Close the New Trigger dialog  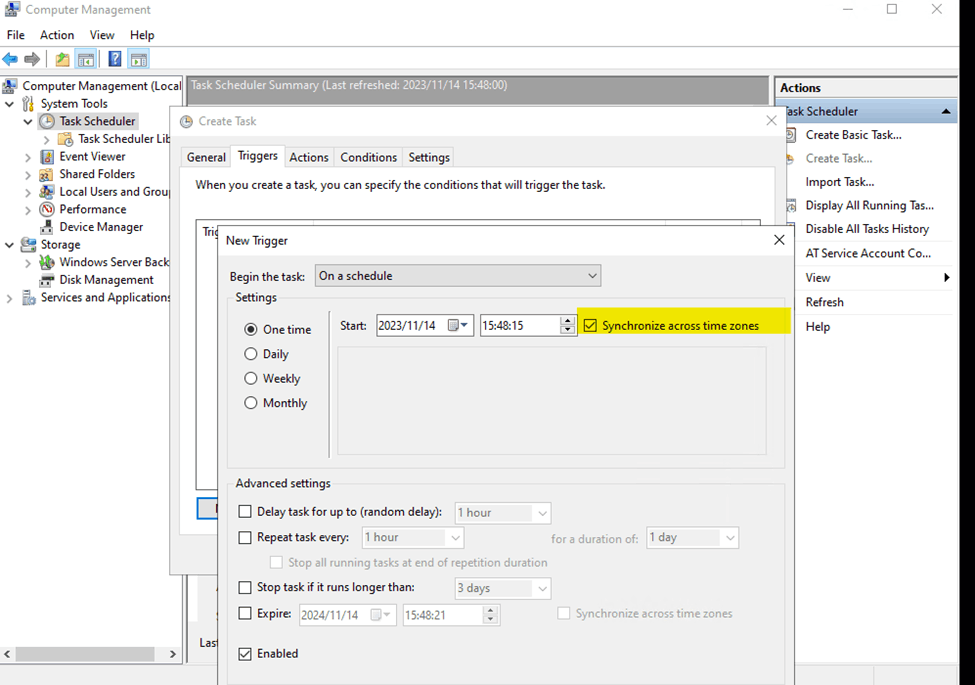(x=779, y=240)
